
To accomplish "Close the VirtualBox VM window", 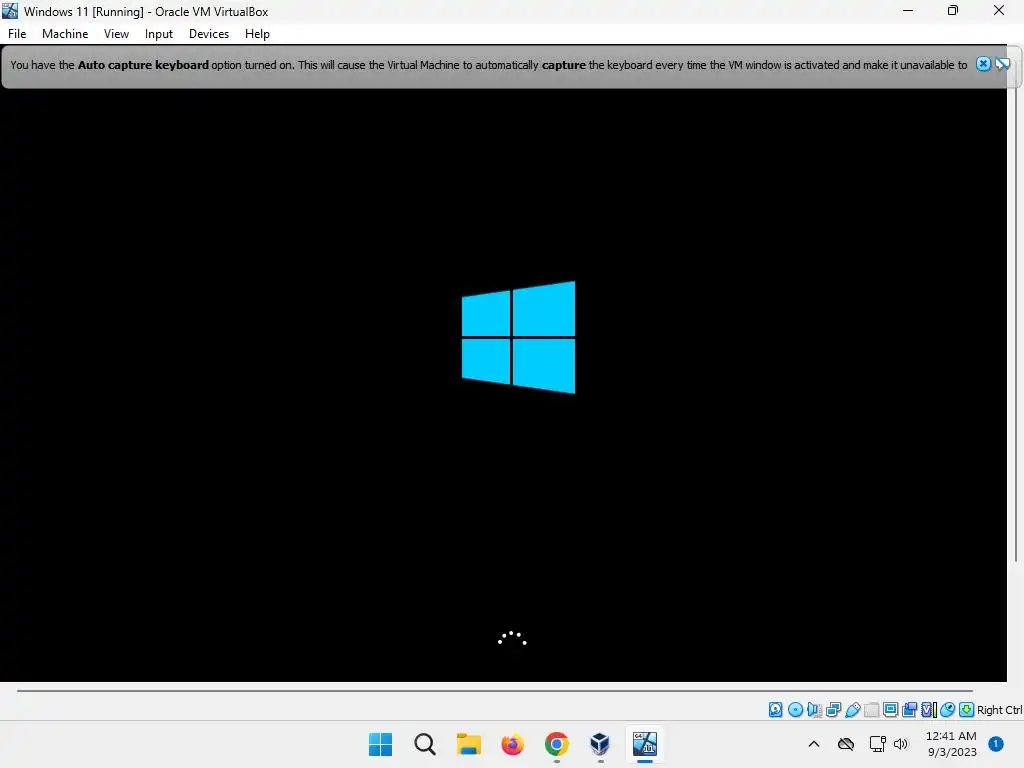I will click(999, 11).
